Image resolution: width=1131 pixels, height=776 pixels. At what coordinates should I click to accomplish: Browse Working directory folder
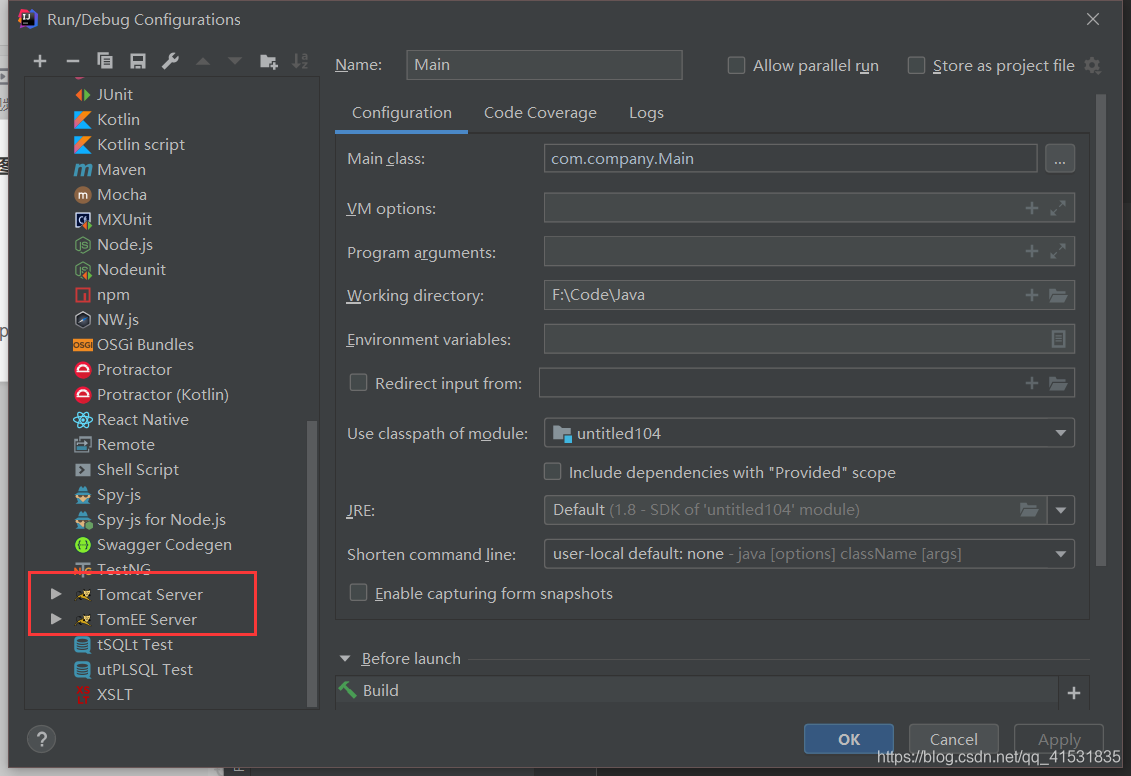(1058, 295)
